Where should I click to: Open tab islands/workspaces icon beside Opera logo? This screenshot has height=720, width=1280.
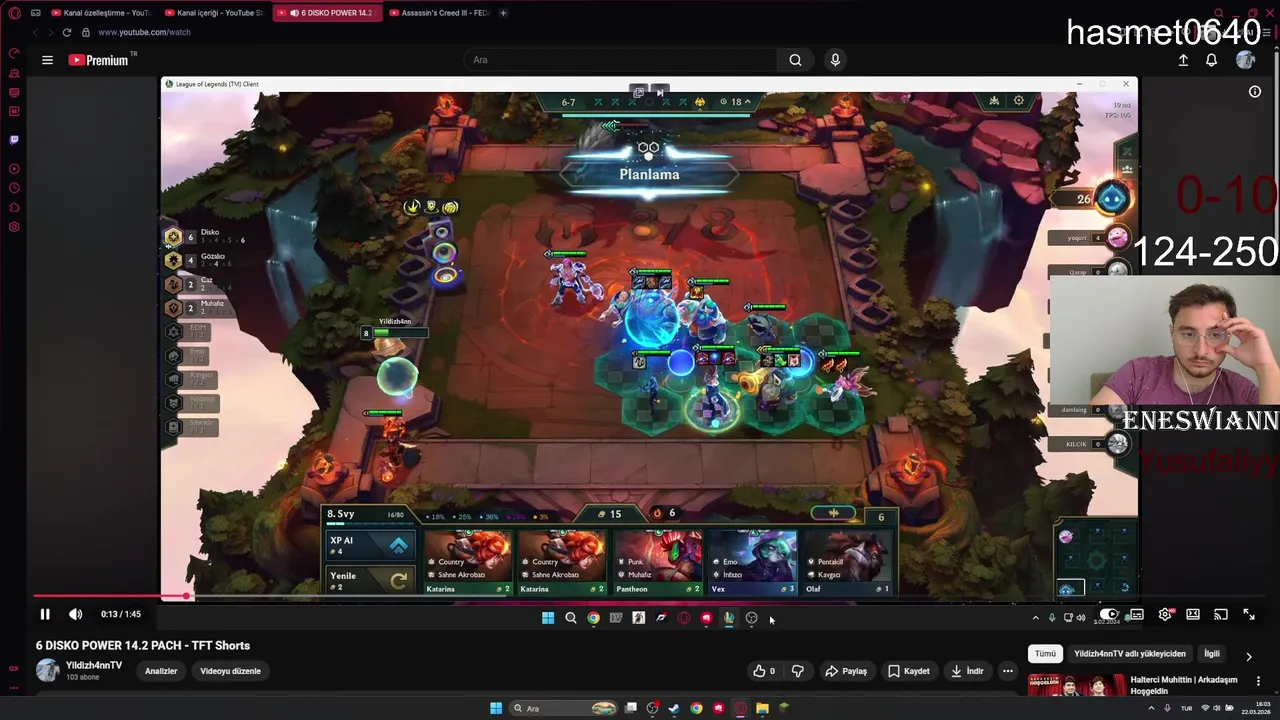pos(35,13)
